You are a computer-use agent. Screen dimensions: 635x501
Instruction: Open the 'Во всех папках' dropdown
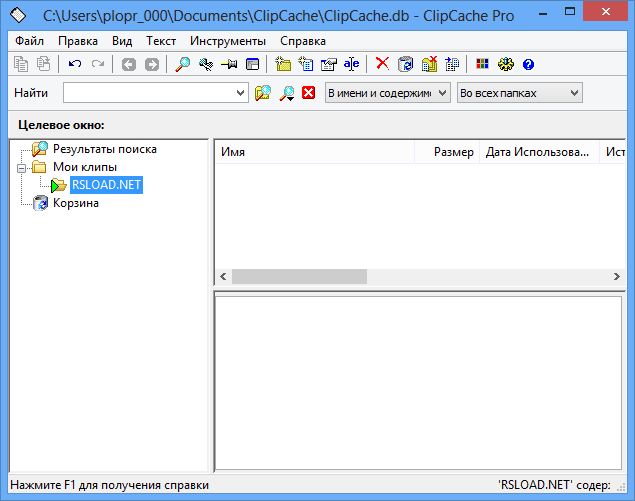[520, 93]
